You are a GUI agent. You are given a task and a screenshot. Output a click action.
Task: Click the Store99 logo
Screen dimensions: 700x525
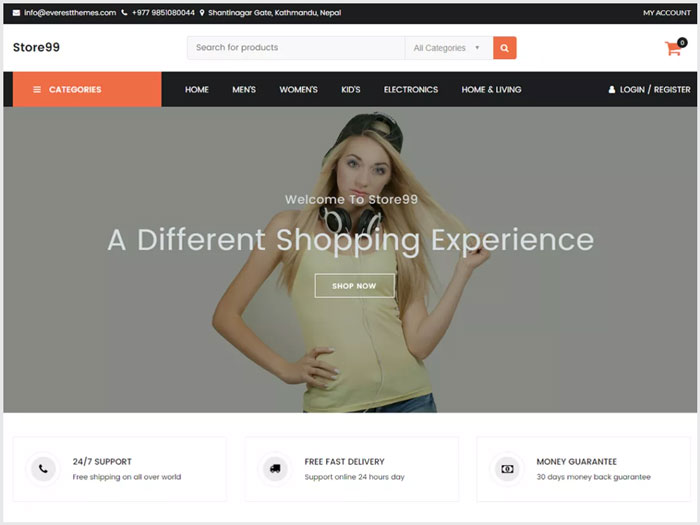pos(36,47)
